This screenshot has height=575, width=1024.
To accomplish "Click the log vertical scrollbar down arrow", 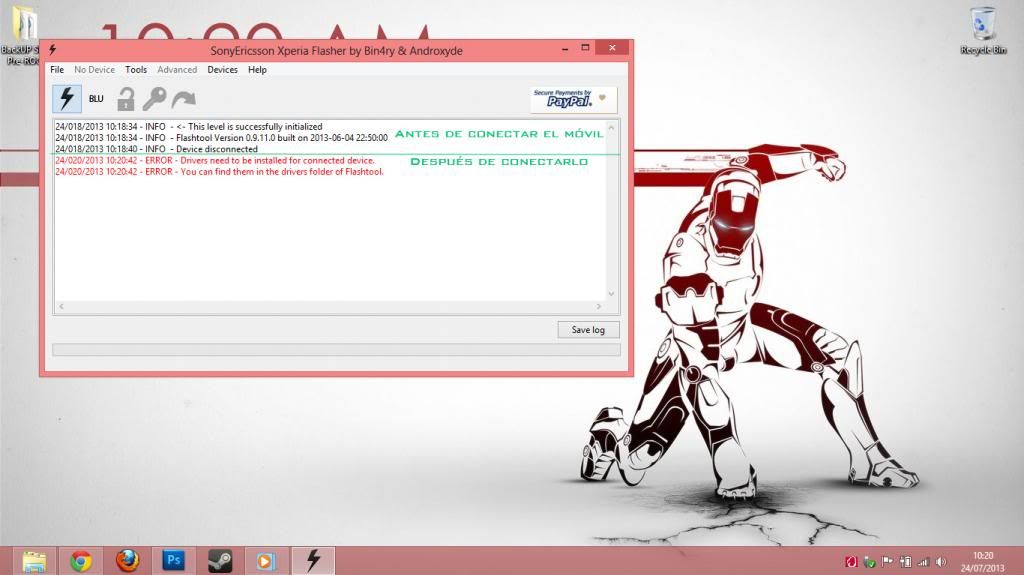I will tap(611, 294).
